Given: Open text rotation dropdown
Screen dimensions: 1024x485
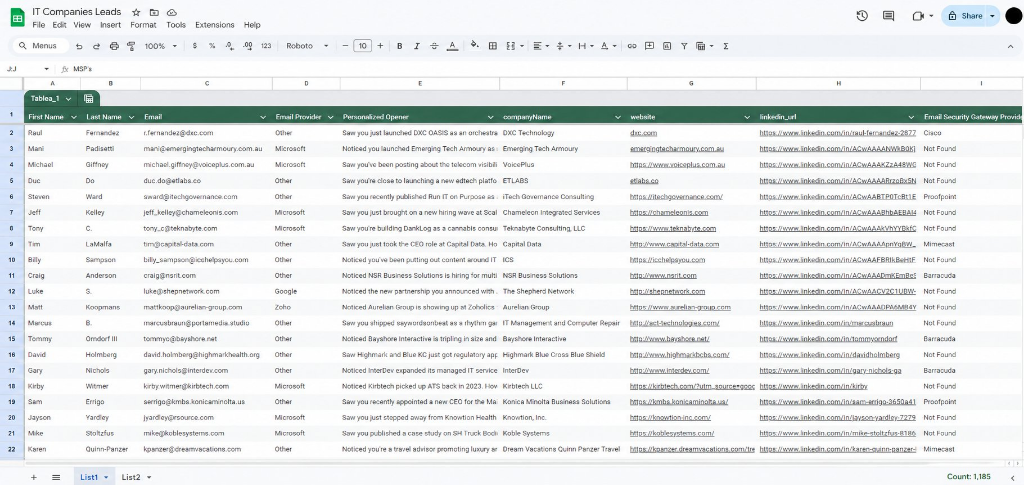Looking at the screenshot, I should [607, 46].
